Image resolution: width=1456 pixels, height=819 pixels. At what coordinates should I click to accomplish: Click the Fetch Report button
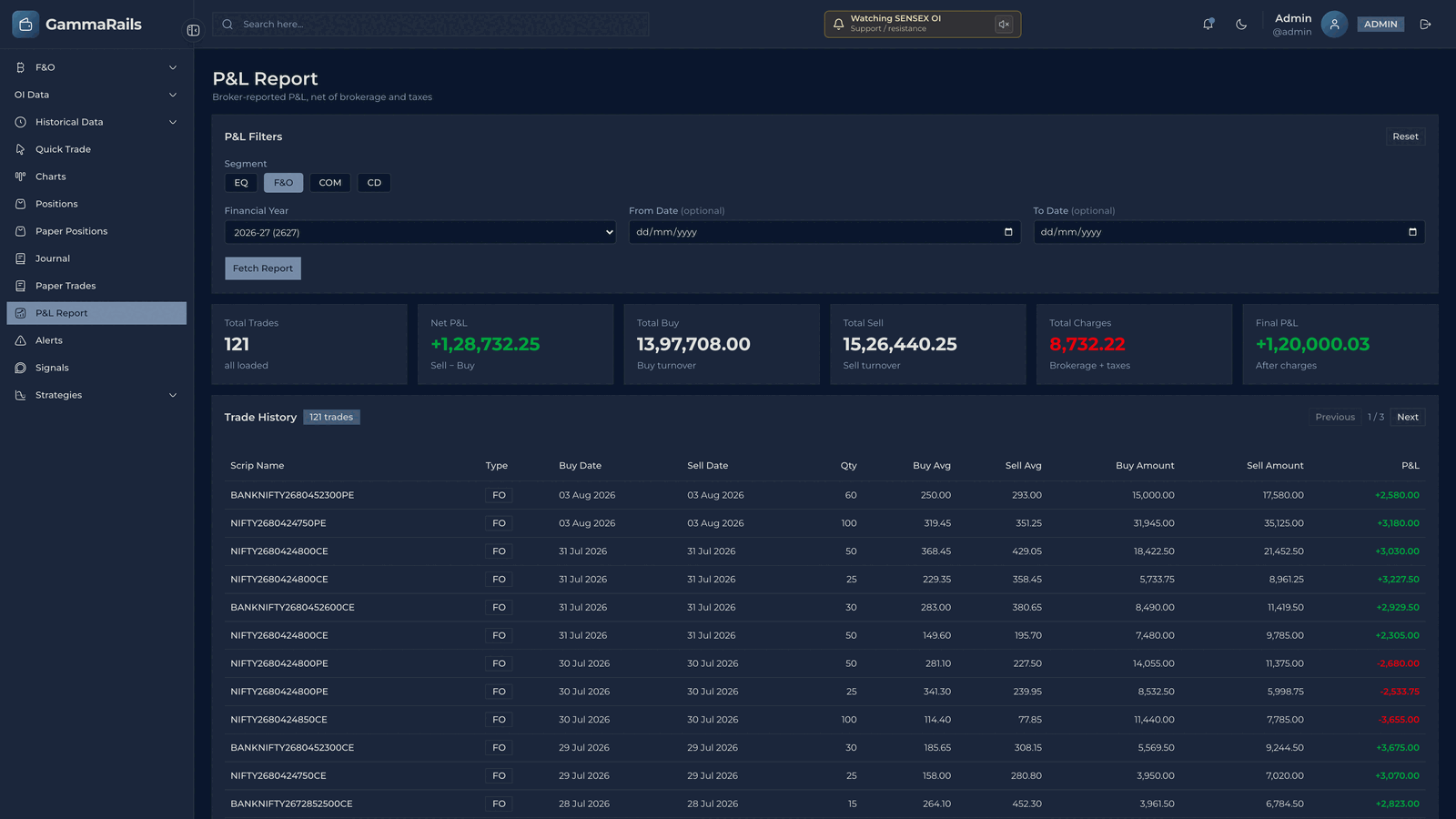point(263,268)
